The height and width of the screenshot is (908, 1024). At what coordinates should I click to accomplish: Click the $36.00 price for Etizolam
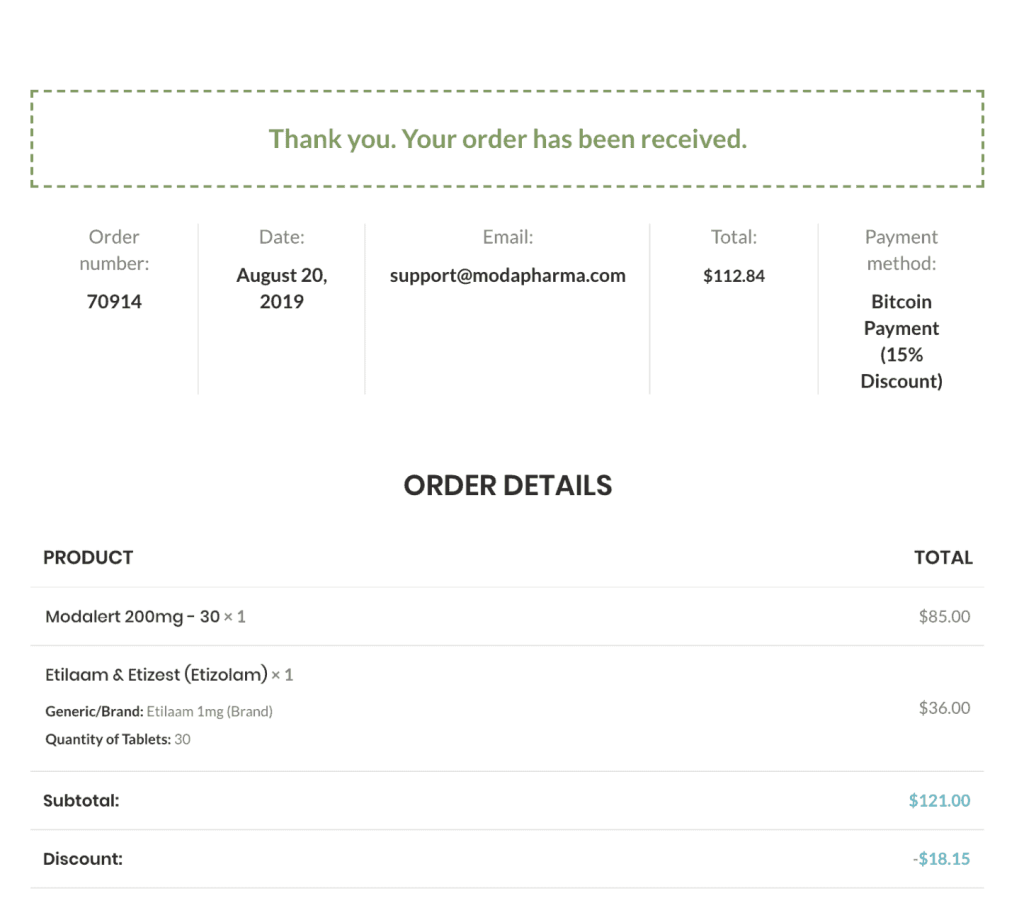pyautogui.click(x=943, y=708)
